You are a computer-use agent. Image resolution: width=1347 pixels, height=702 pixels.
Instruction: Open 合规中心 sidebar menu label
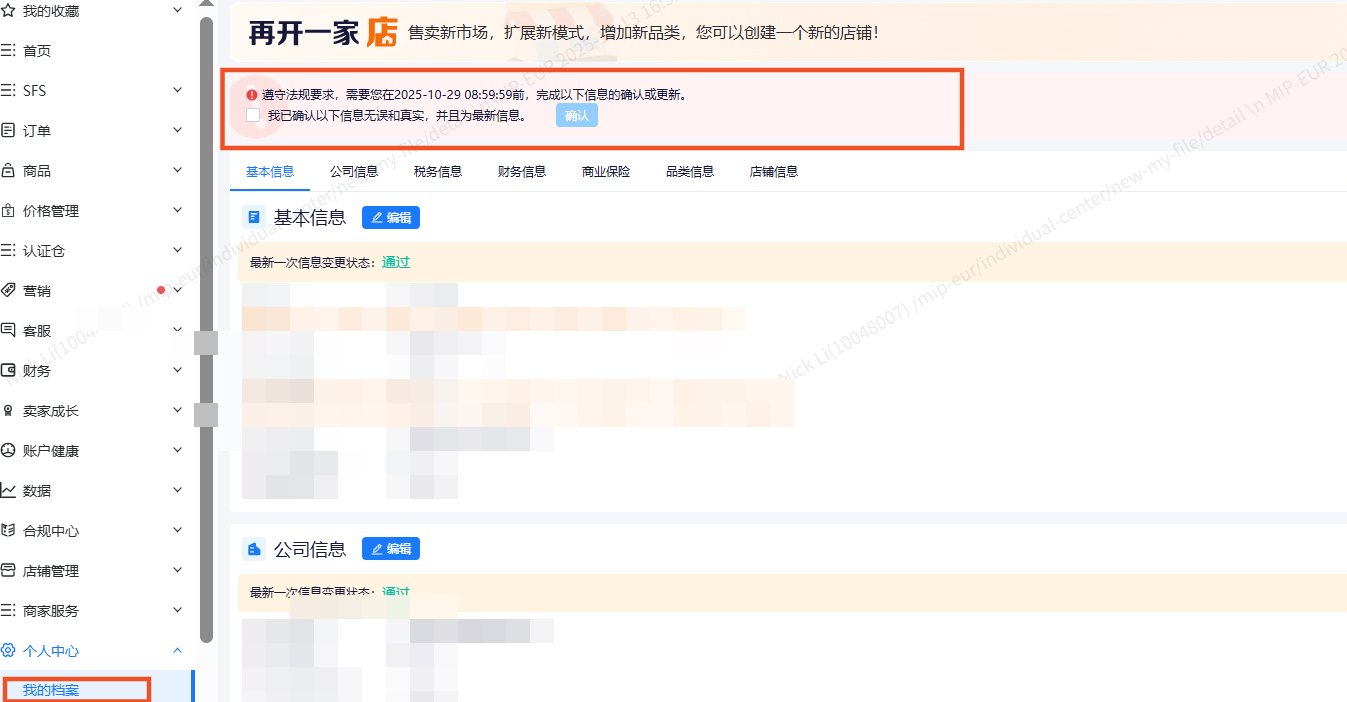[x=51, y=531]
